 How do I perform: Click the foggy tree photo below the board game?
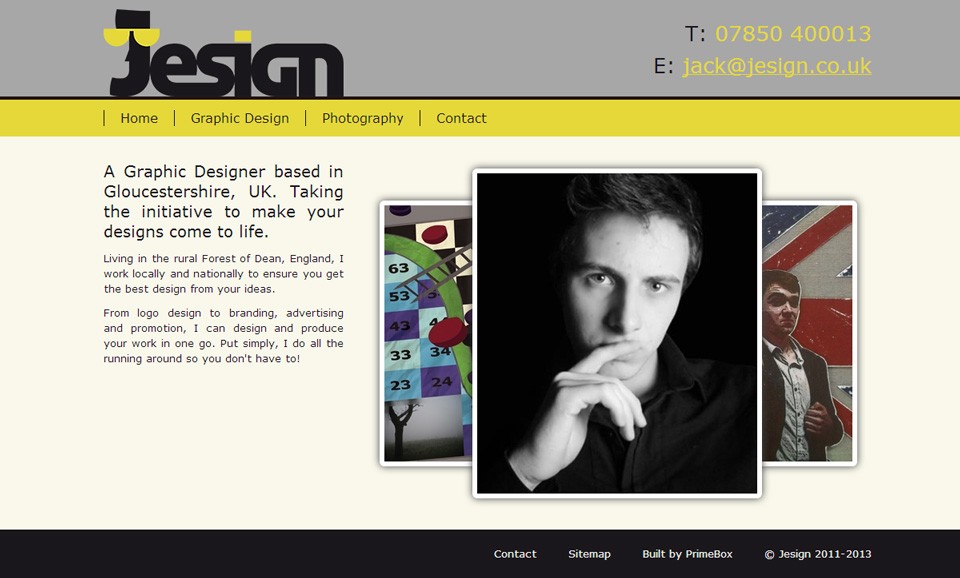pyautogui.click(x=426, y=430)
